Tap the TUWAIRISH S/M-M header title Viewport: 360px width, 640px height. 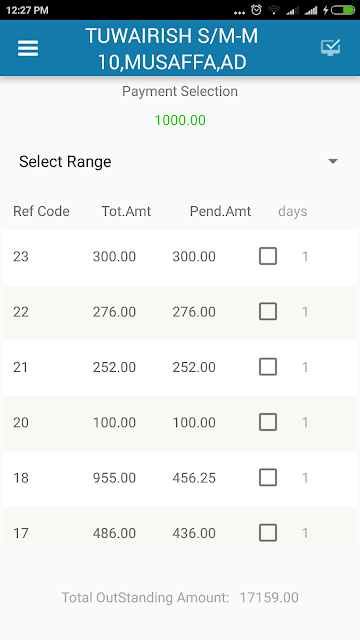pyautogui.click(x=172, y=49)
